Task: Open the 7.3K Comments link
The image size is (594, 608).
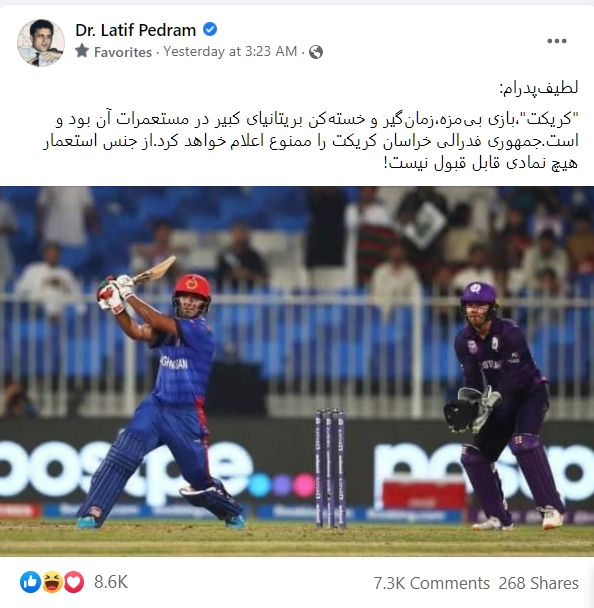Action: (432, 583)
